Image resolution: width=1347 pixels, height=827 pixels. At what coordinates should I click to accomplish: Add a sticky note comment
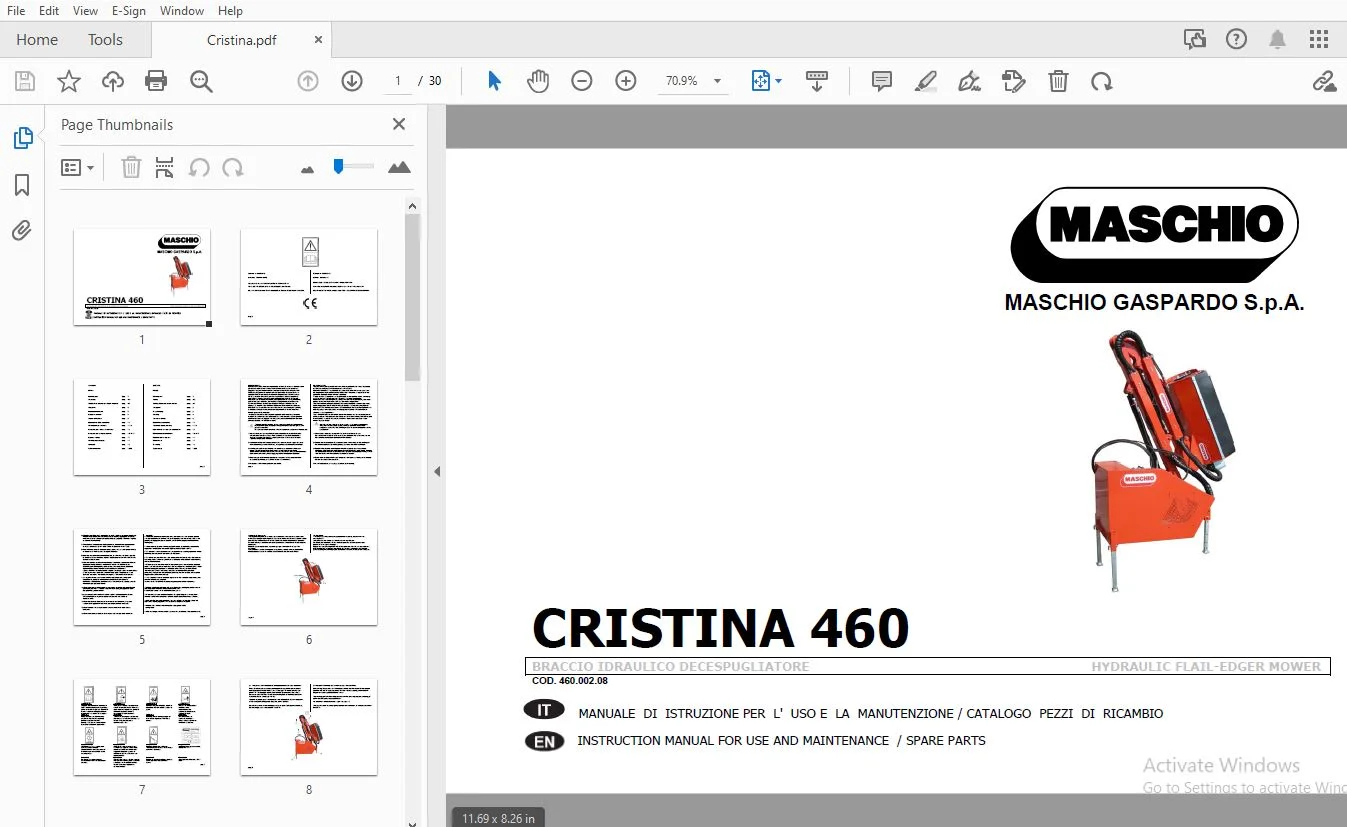point(882,81)
